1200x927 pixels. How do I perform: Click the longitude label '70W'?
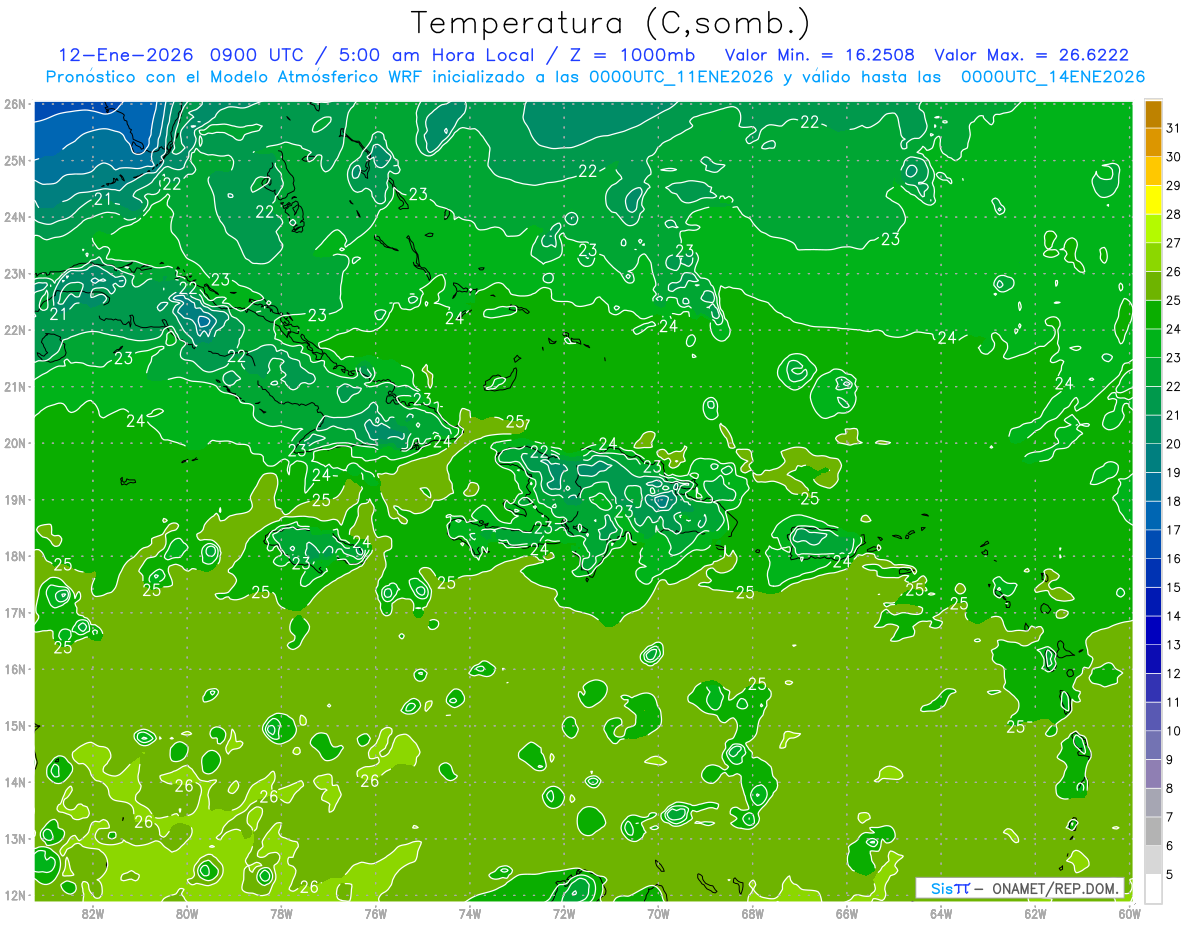pos(657,912)
